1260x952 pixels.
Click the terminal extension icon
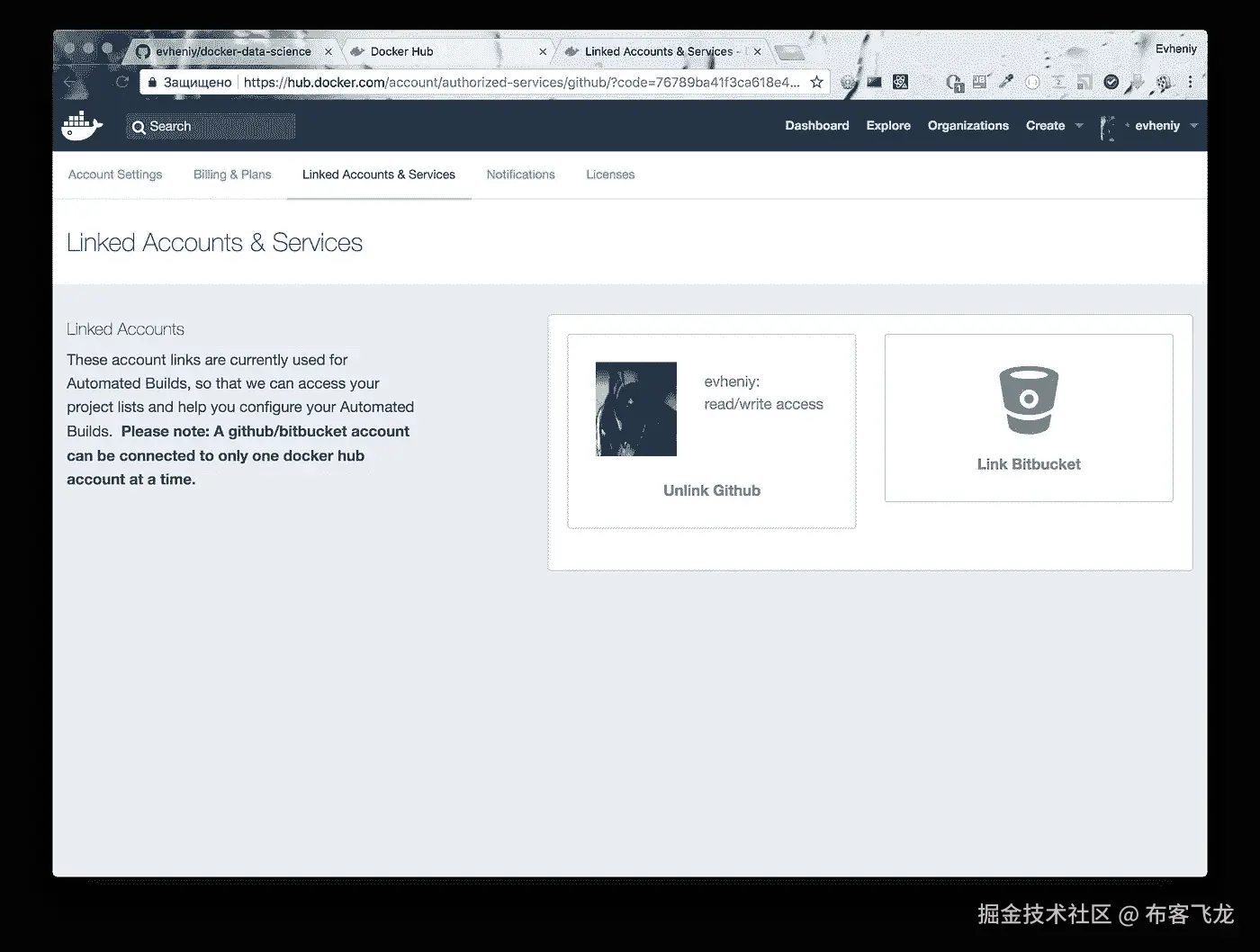point(874,82)
